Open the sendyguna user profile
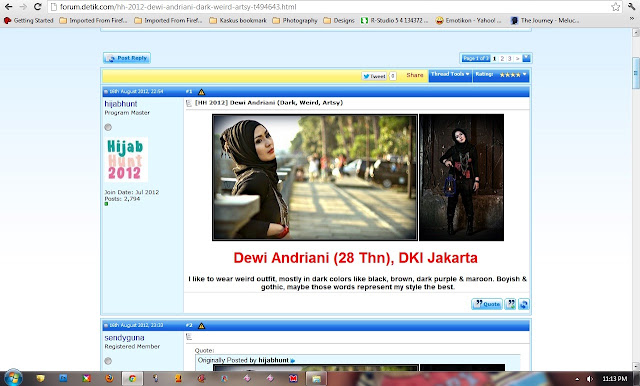640x386 pixels. [x=124, y=338]
